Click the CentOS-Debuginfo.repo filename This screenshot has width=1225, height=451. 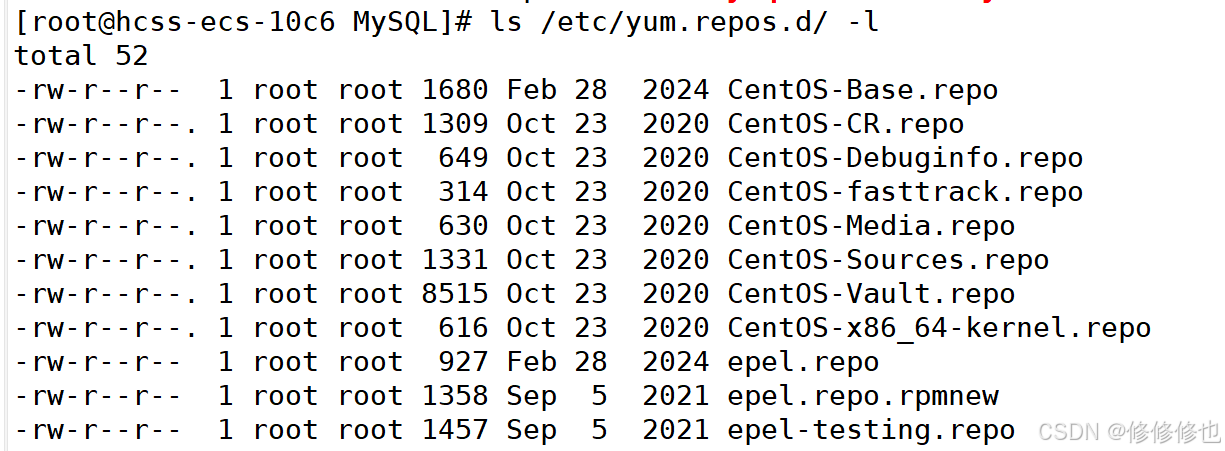coord(905,158)
